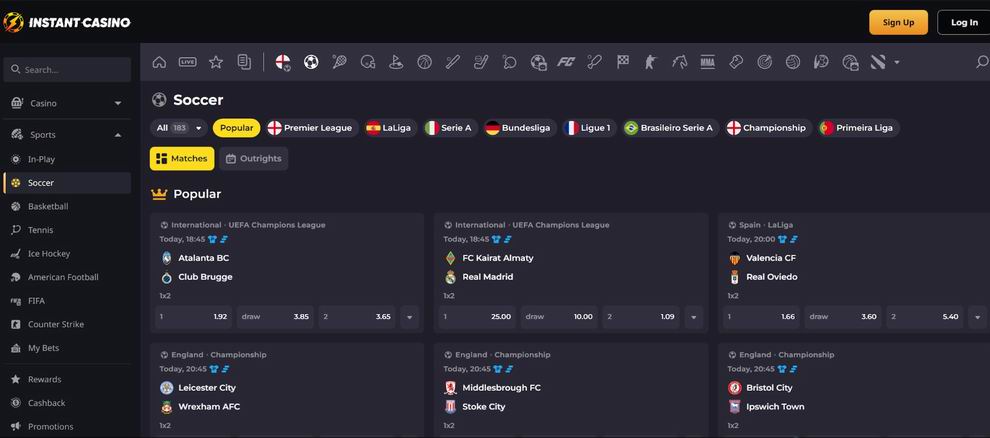Select the horse racing icon
990x438 pixels.
click(679, 62)
